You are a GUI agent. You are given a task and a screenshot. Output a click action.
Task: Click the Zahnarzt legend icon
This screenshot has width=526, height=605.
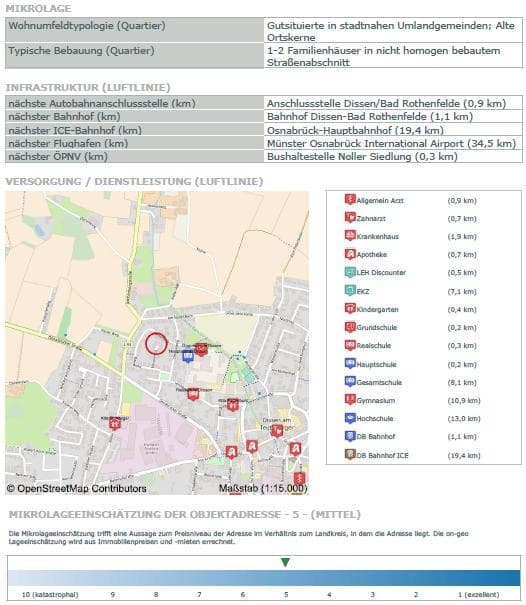point(350,218)
